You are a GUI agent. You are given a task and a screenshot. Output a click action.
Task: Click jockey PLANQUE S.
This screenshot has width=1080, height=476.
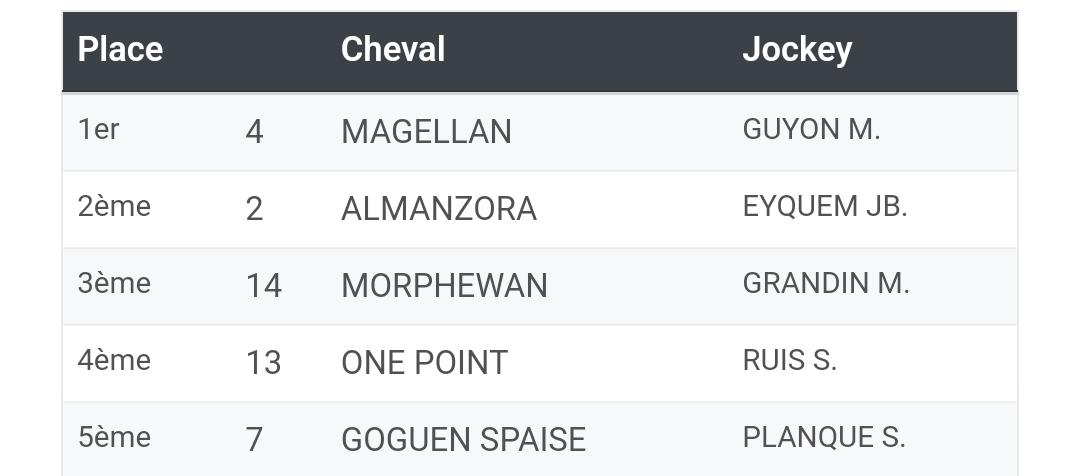(x=824, y=437)
